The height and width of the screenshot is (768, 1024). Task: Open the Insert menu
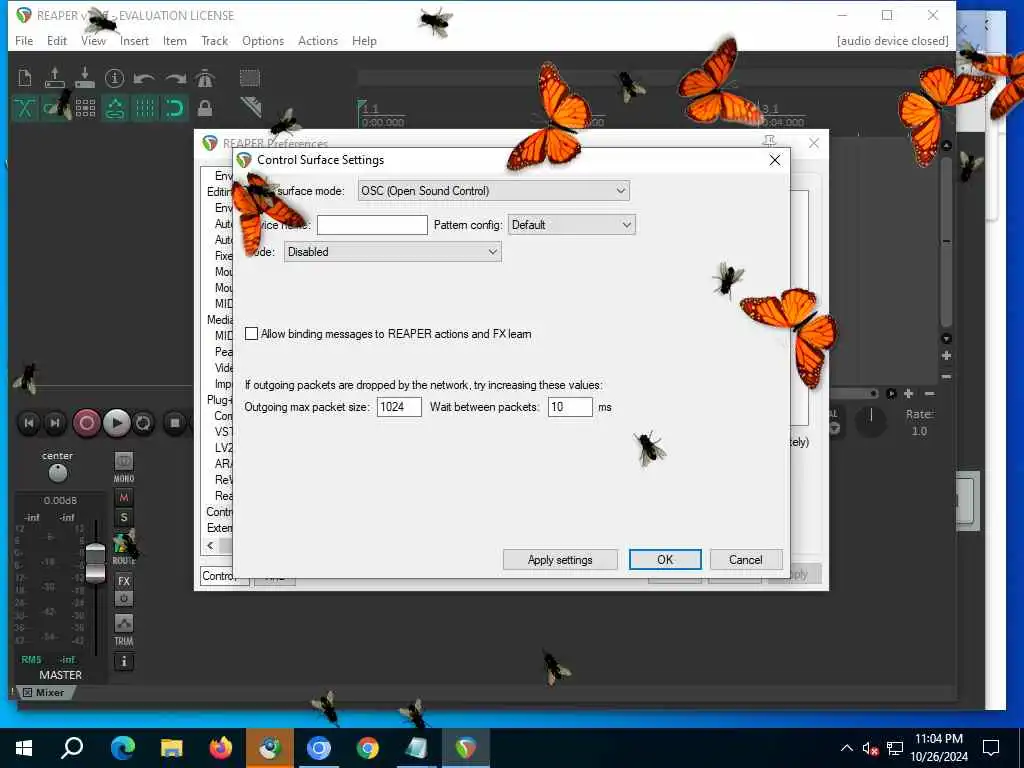(134, 40)
